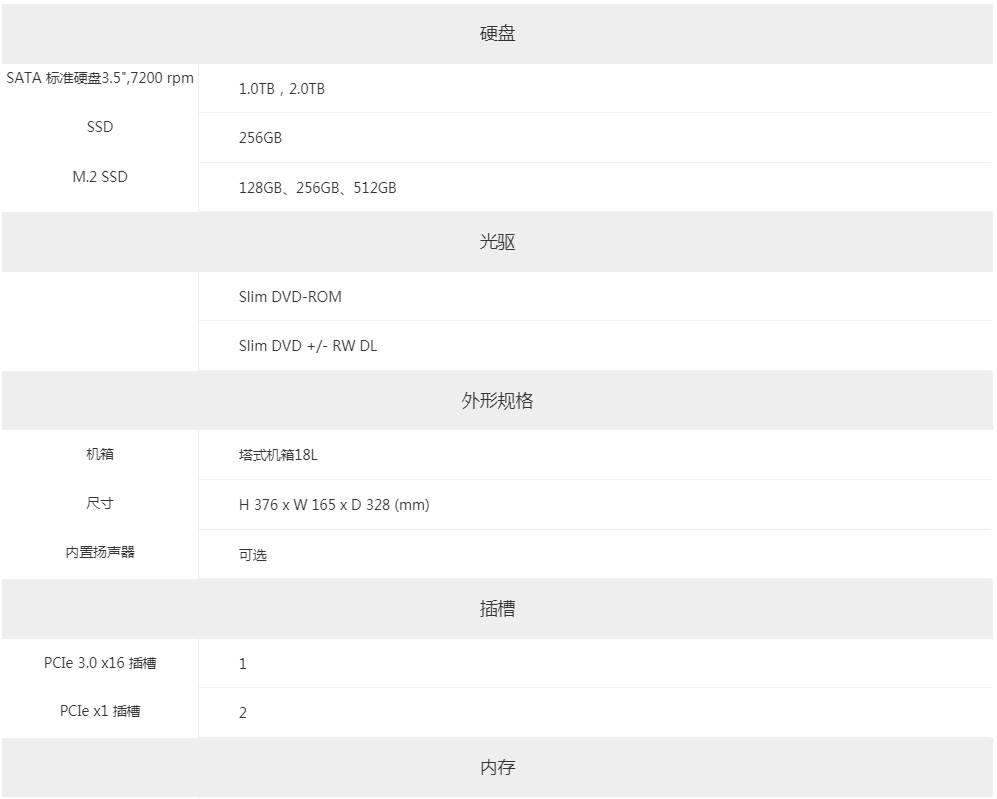Viewport: 997px width, 799px height.
Task: Click the 光驱 section header
Action: 497,242
